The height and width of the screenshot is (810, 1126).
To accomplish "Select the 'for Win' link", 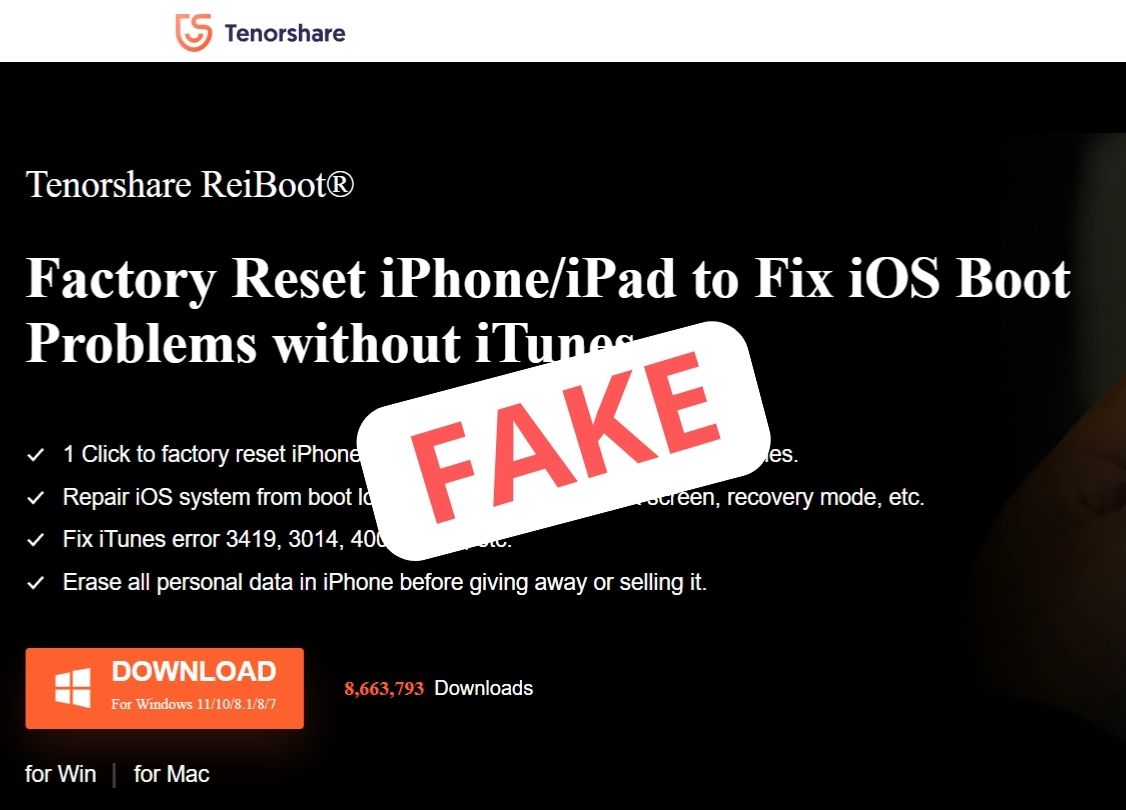I will tap(60, 774).
